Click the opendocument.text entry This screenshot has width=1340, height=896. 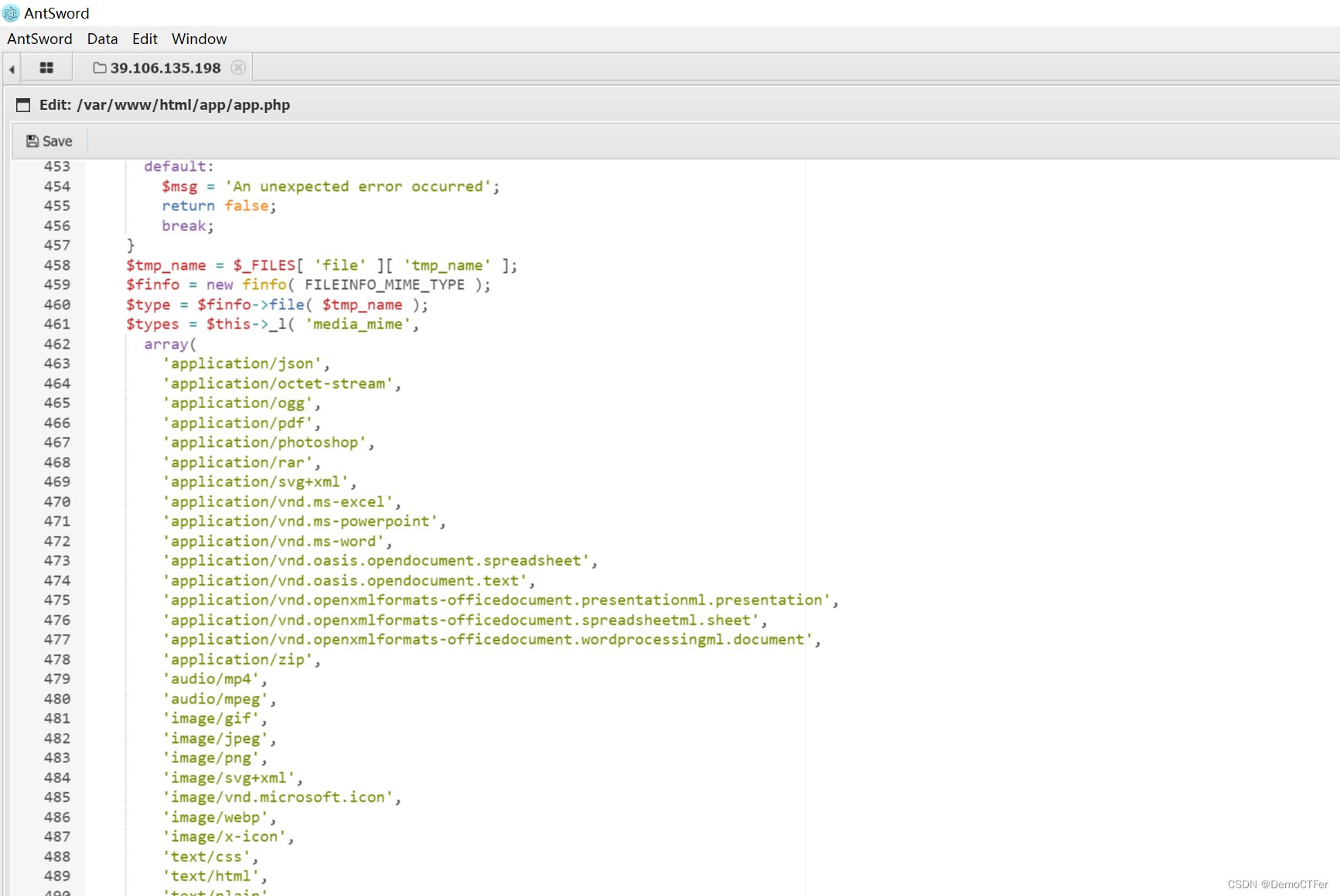[344, 581]
